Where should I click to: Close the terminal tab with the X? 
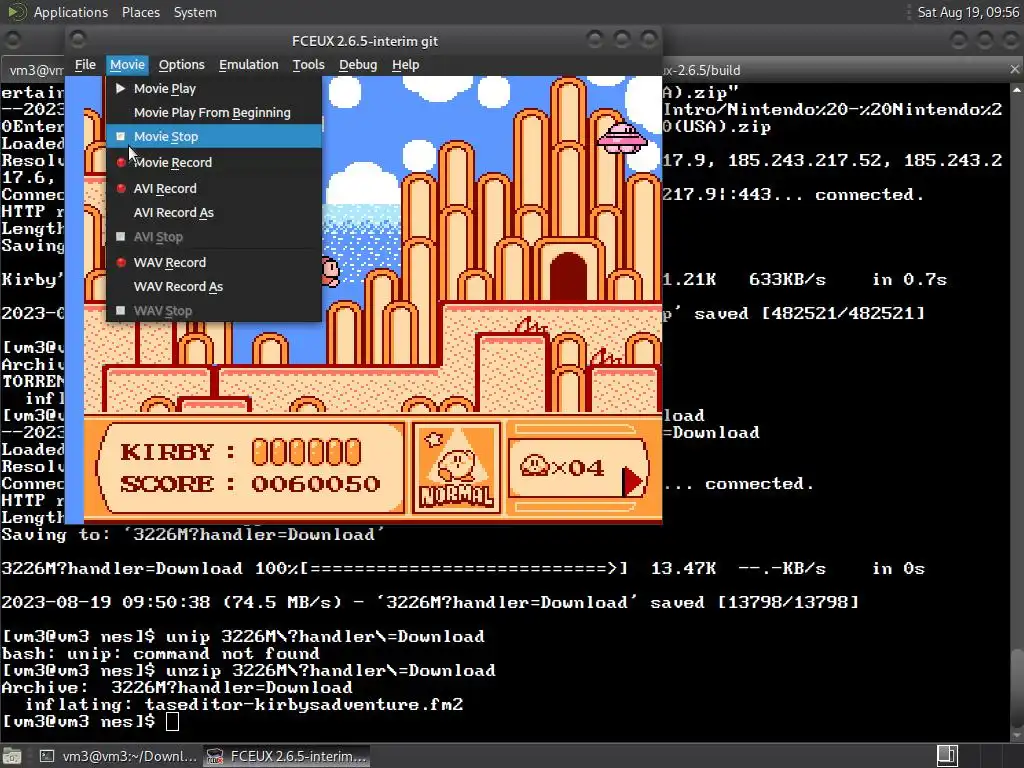1014,69
